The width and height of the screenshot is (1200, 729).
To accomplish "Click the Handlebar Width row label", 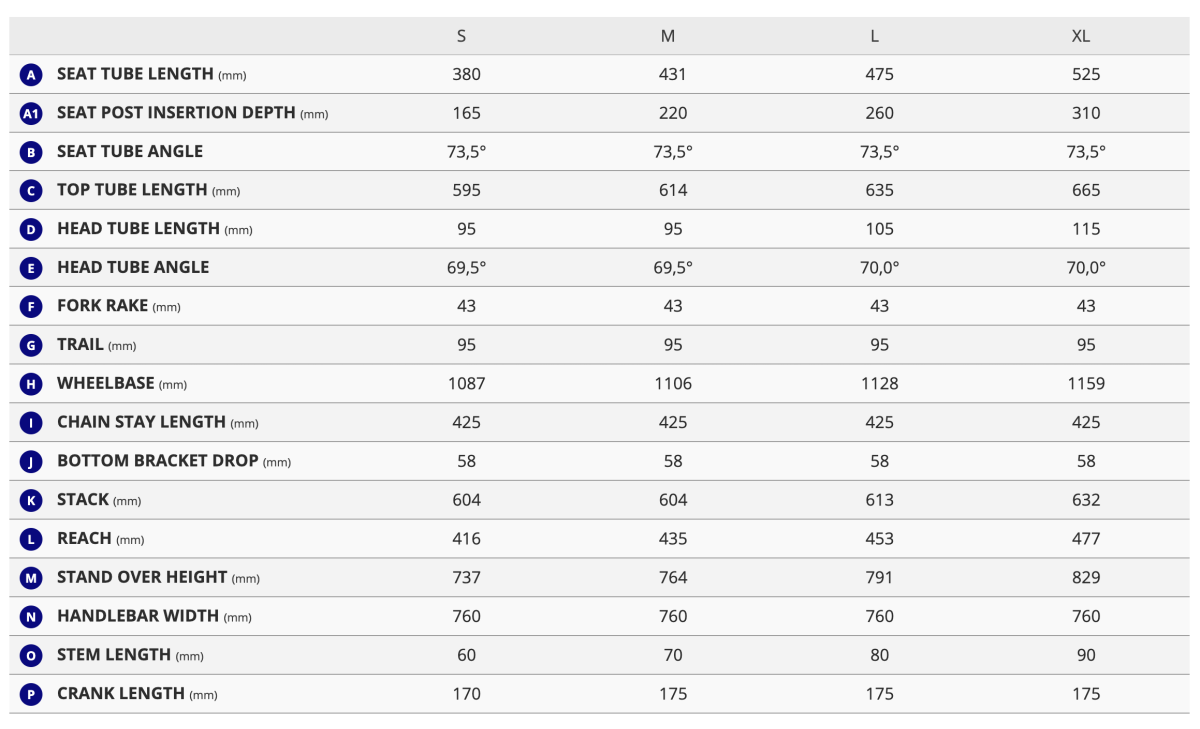I will (x=138, y=616).
